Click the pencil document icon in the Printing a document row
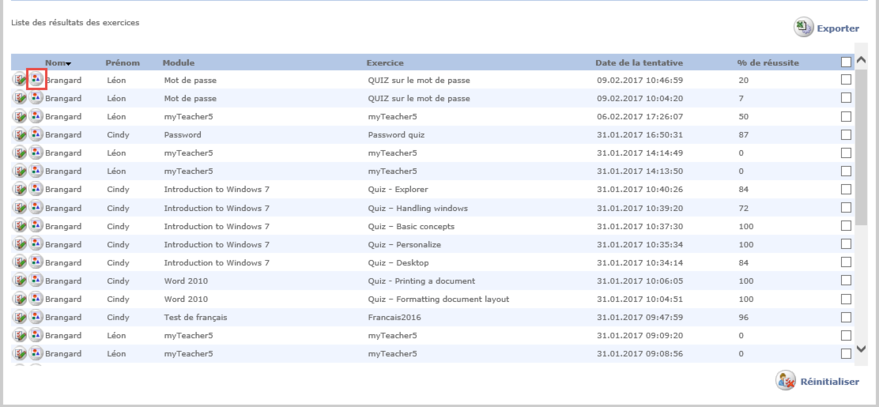Viewport: 879px width, 407px height. pyautogui.click(x=20, y=281)
